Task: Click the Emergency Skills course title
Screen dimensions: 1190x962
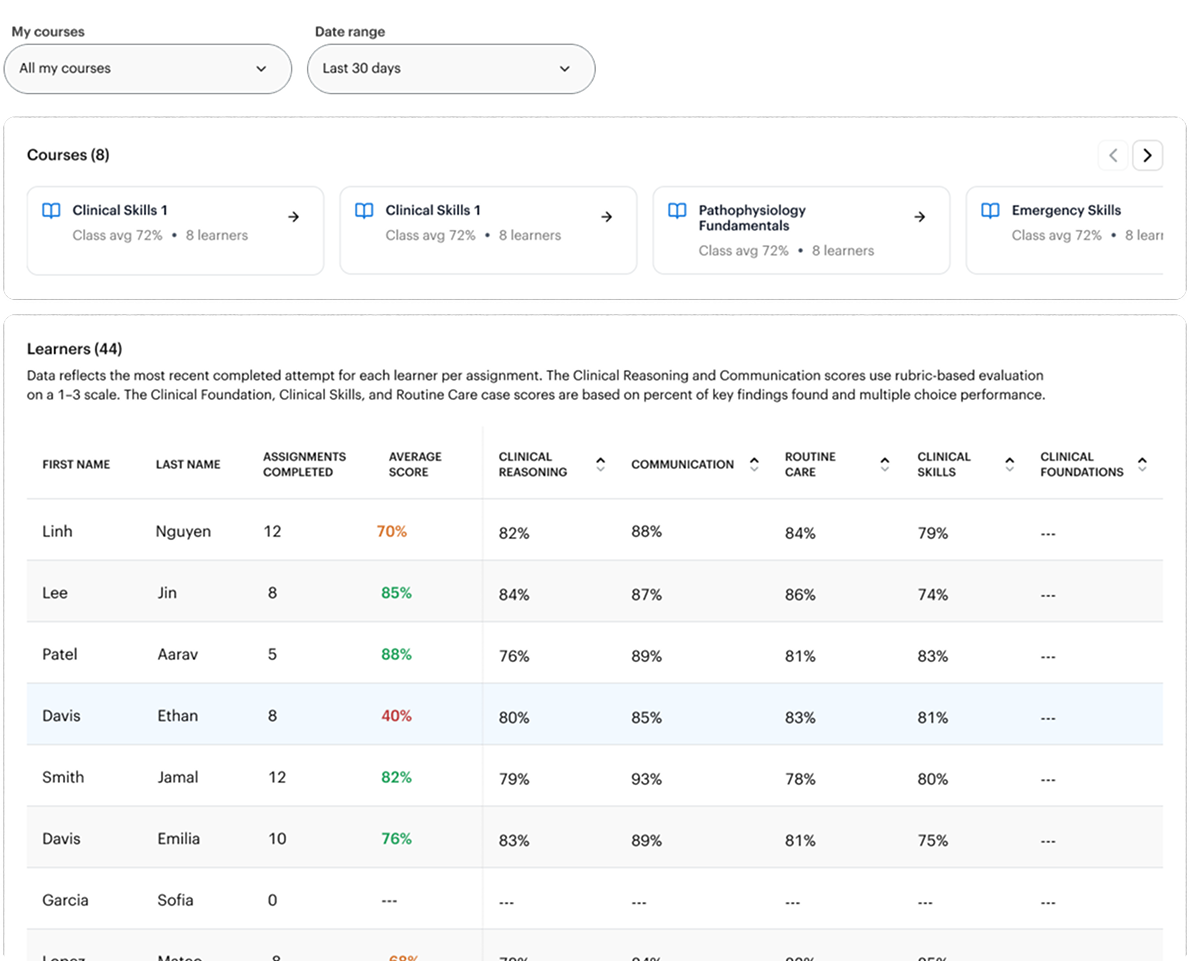Action: tap(1066, 210)
